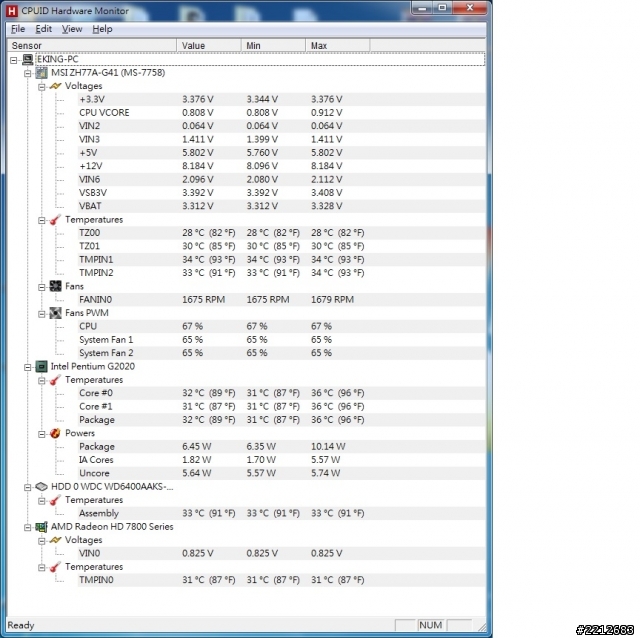Viewport: 640px width, 638px height.
Task: Select the CPU VCORE voltage row
Action: click(282, 113)
